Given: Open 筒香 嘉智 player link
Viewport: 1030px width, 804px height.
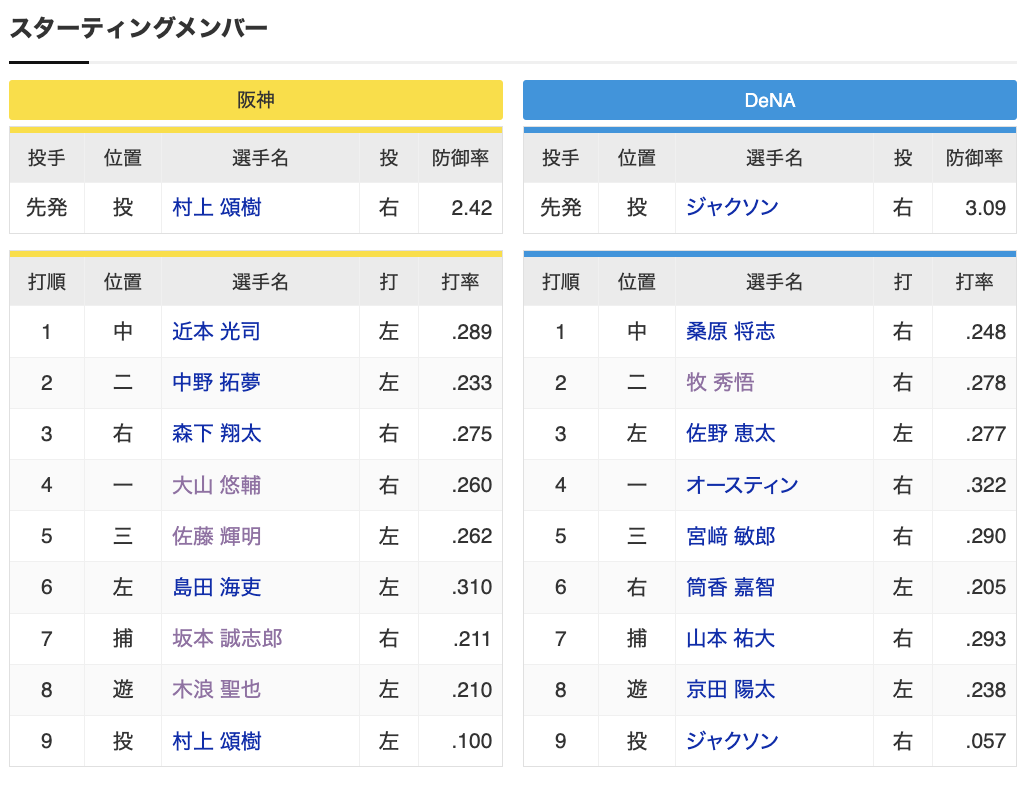Looking at the screenshot, I should [x=730, y=587].
